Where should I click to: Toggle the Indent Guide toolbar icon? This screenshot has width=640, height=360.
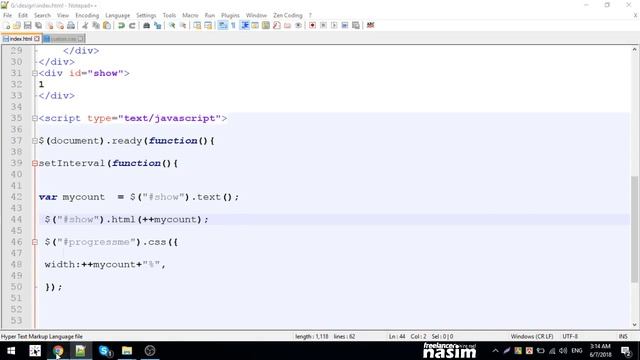(244, 25)
